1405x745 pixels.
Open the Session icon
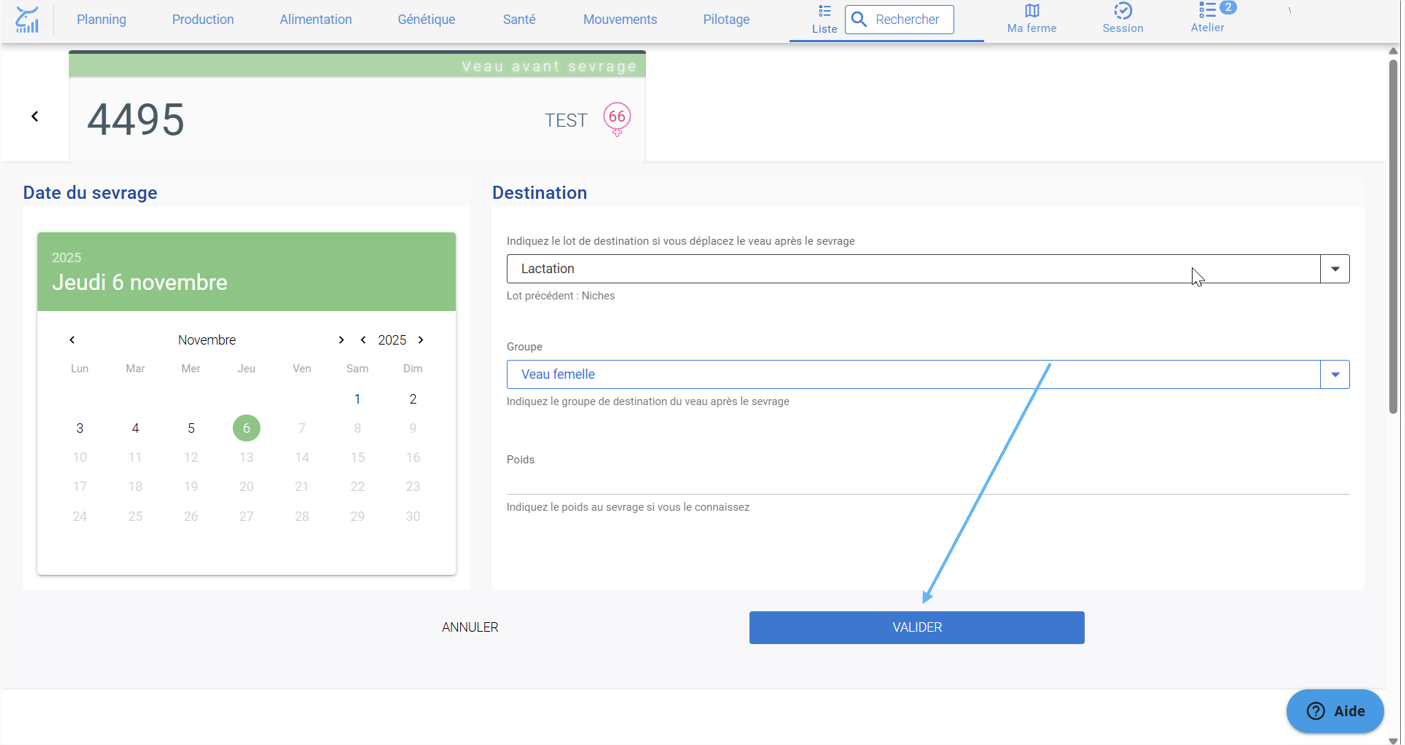[1122, 19]
